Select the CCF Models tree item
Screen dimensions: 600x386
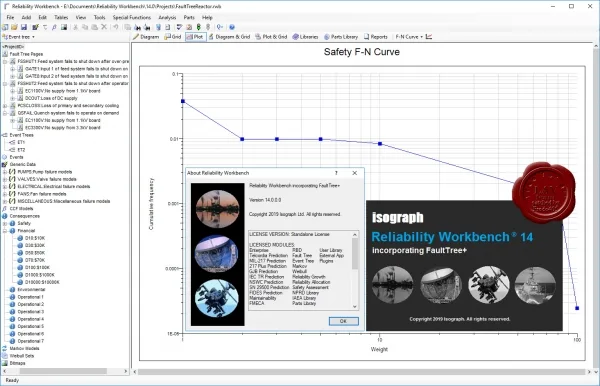click(21, 208)
